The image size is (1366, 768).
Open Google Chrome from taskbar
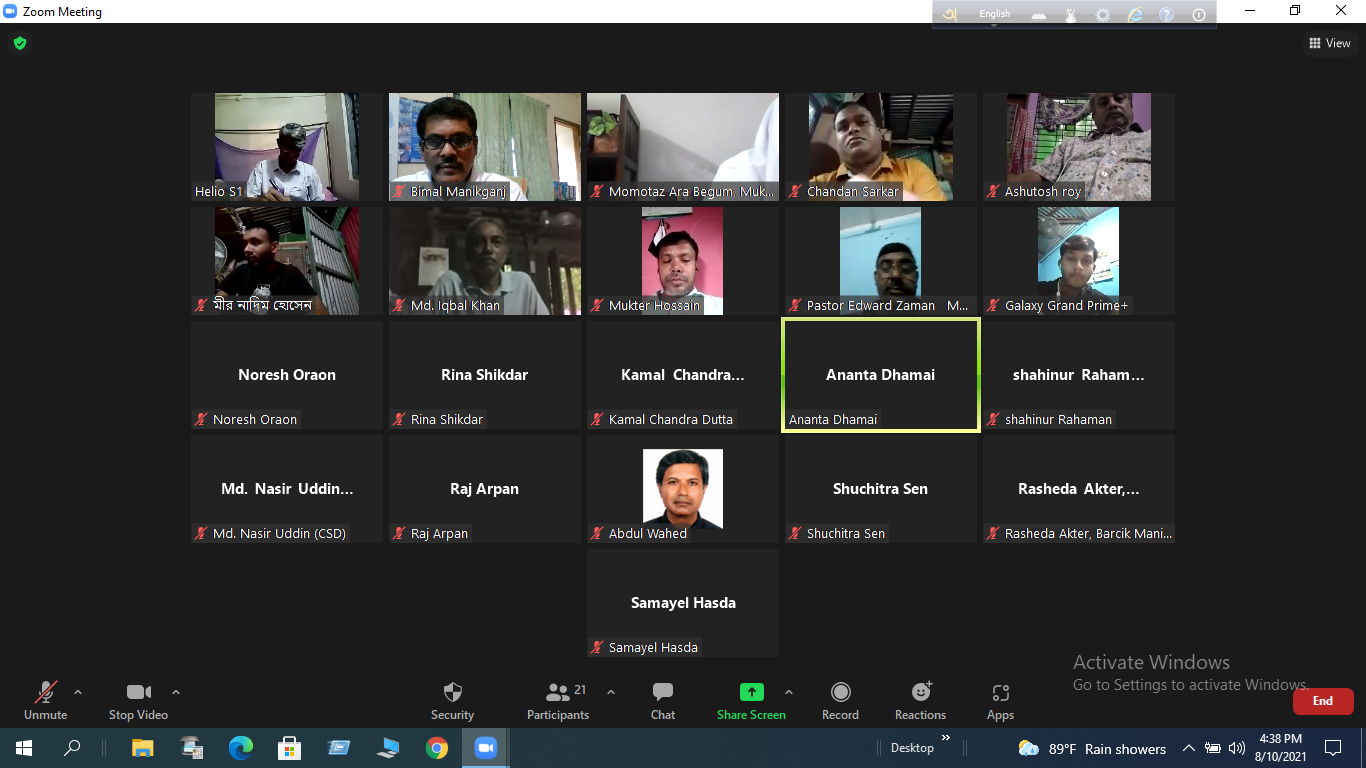(437, 748)
